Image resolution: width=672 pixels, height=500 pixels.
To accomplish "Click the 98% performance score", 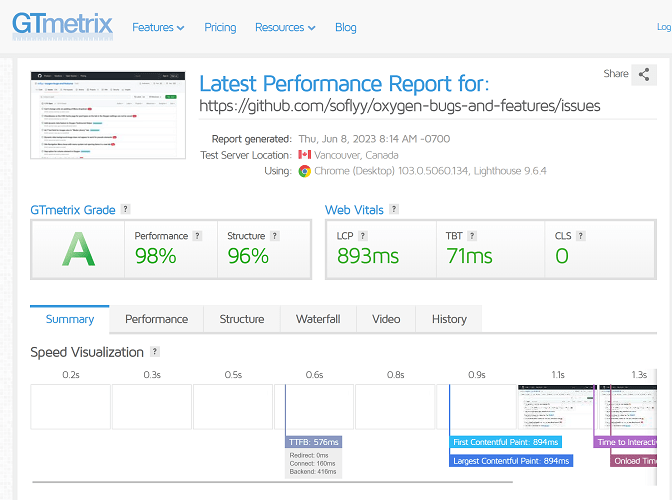I will click(x=156, y=256).
